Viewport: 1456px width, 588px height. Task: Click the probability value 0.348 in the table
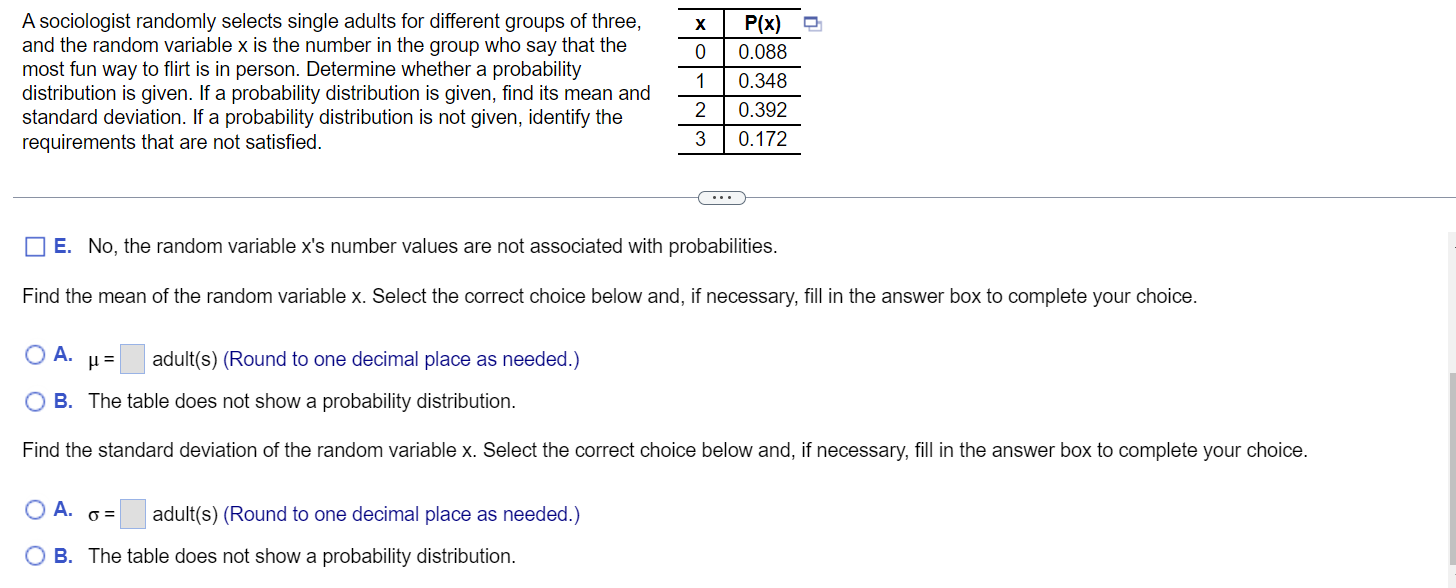(761, 81)
